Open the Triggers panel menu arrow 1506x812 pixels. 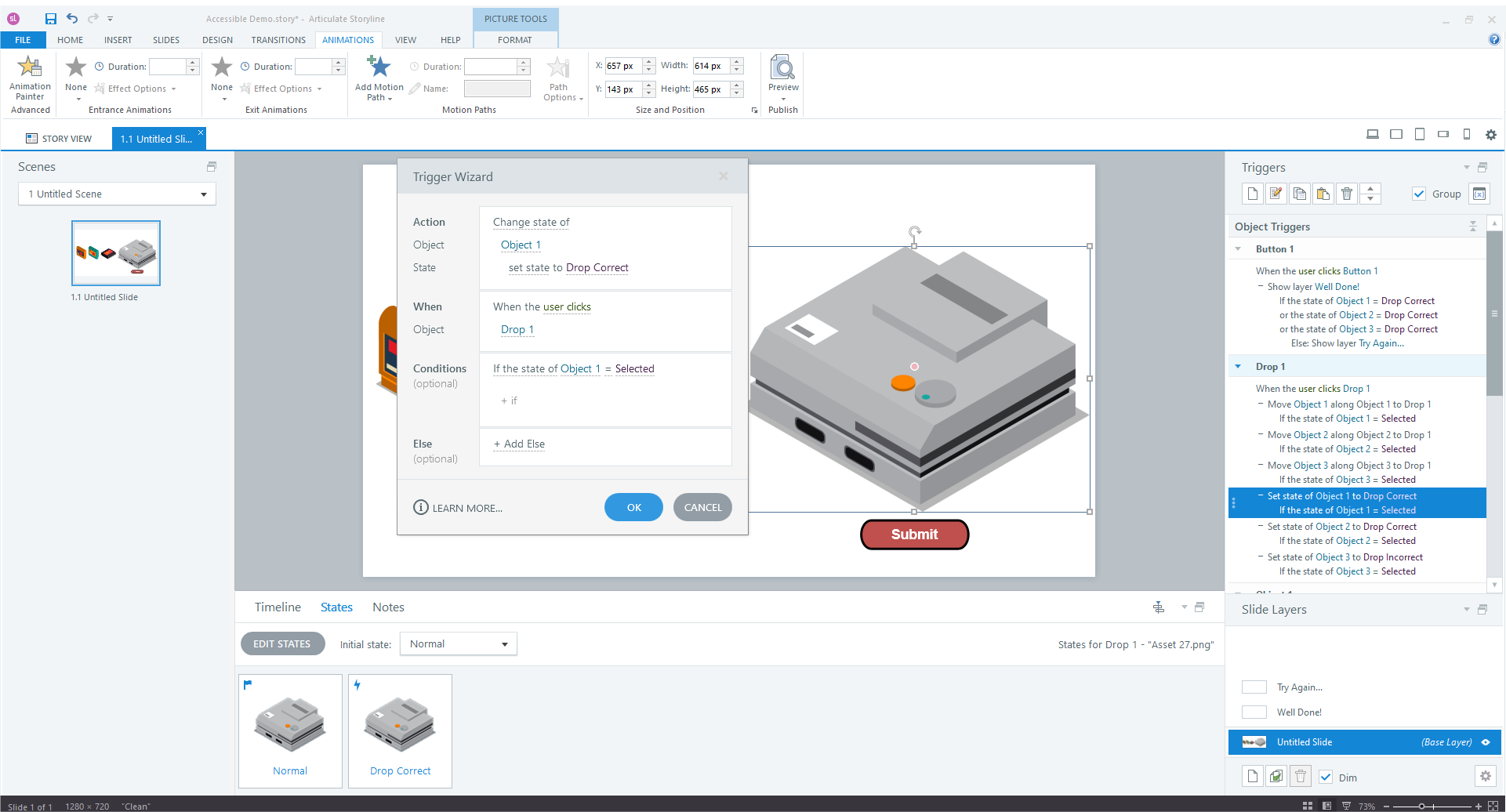1467,168
